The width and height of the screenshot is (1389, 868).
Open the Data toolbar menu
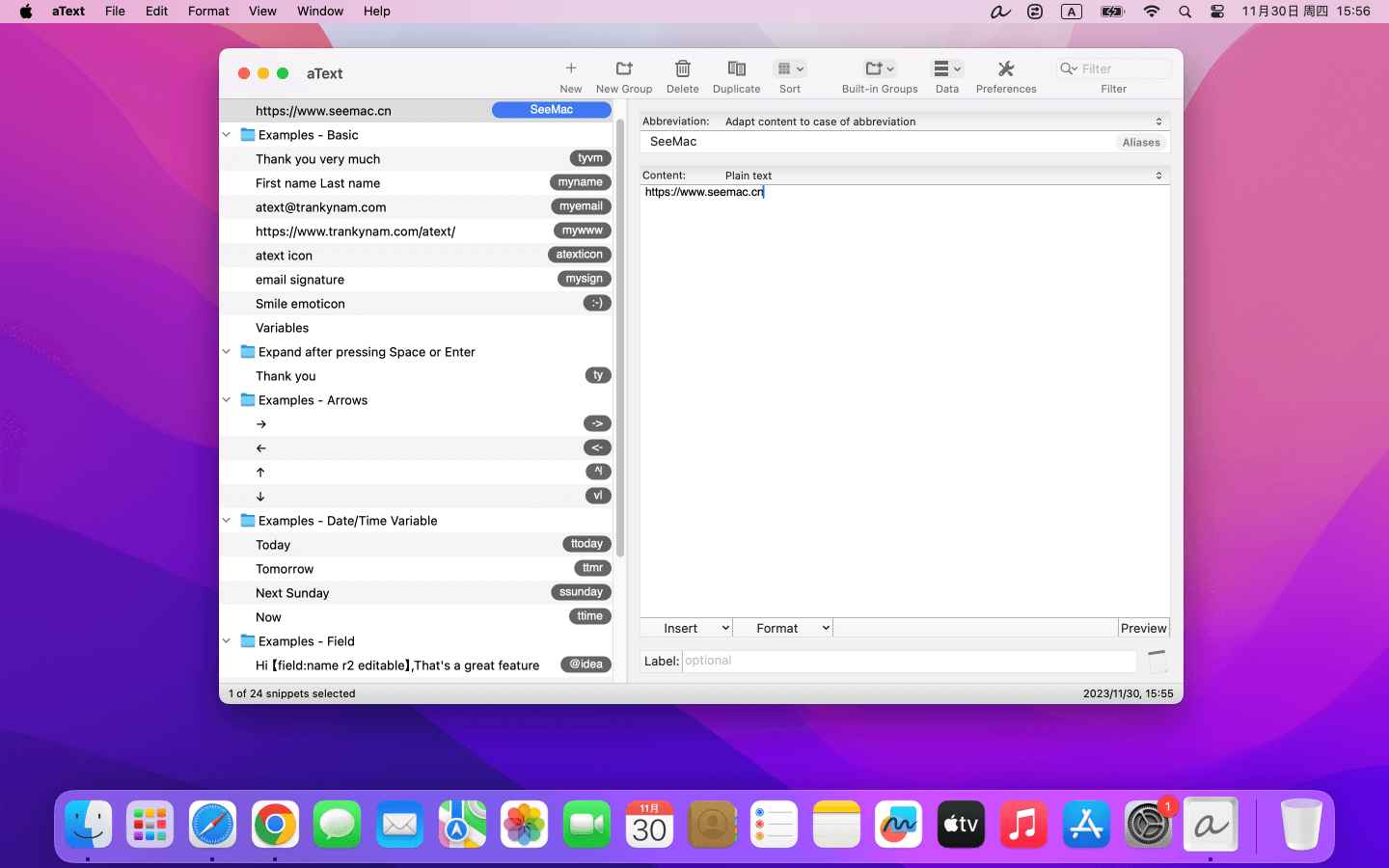[x=947, y=68]
